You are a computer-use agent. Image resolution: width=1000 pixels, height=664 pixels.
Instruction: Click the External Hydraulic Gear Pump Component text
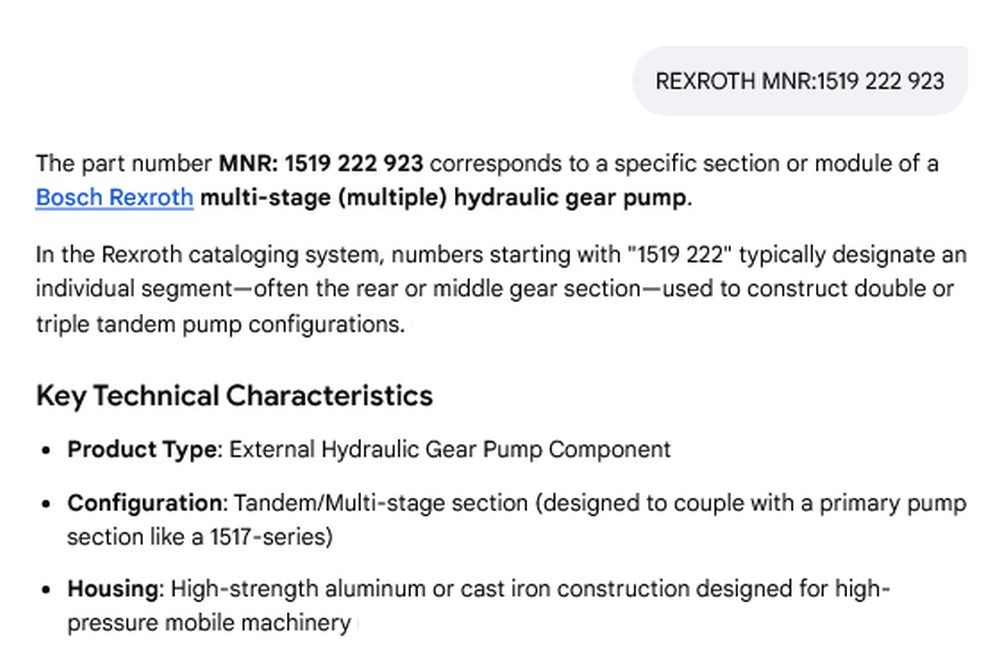[450, 449]
